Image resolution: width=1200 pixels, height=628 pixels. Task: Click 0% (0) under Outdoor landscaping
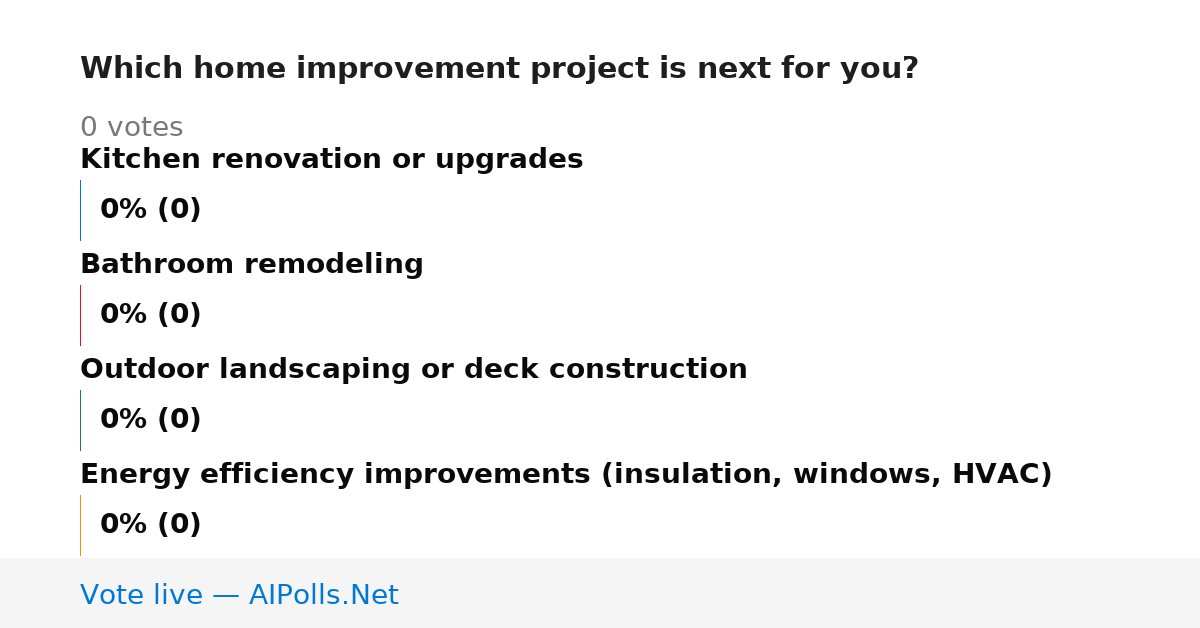151,420
